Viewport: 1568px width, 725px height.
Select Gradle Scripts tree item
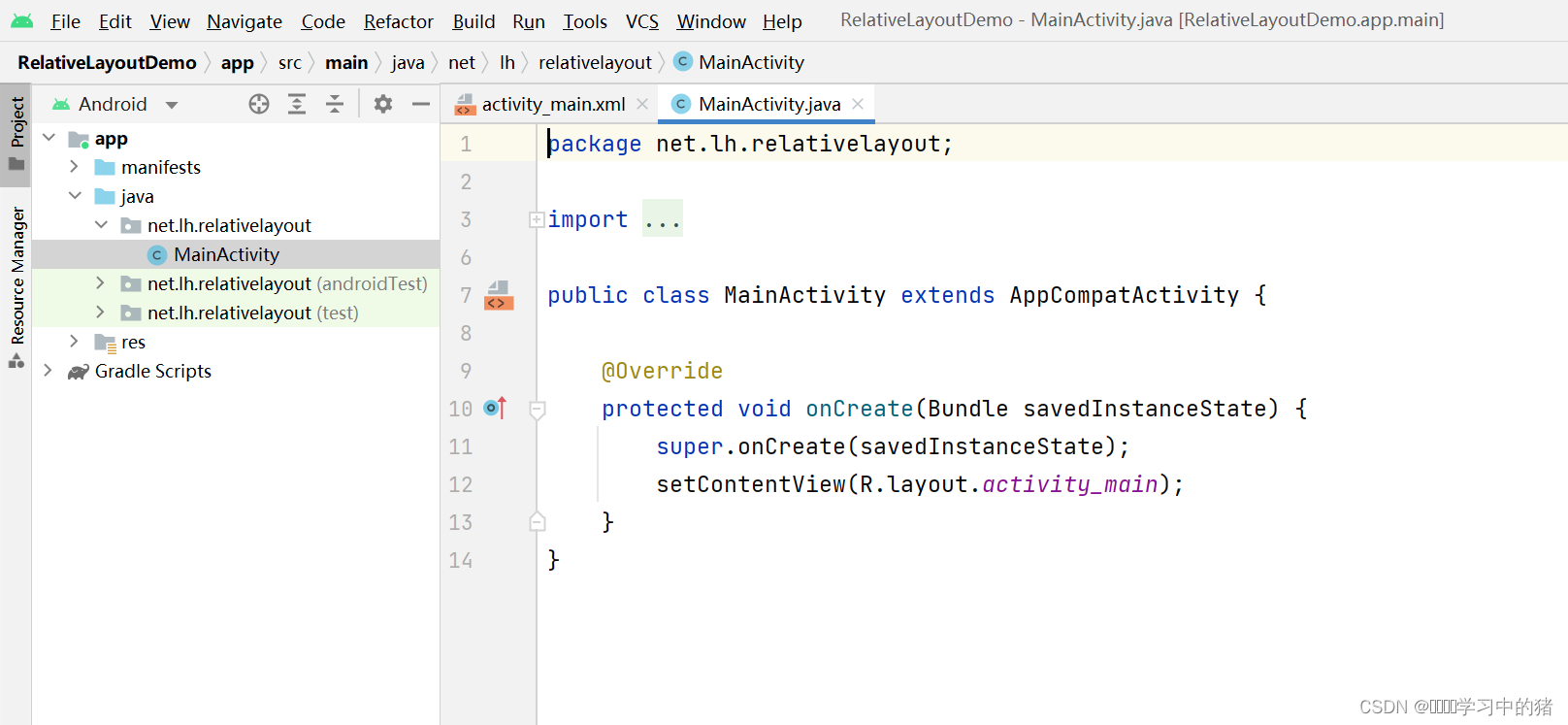coord(153,371)
